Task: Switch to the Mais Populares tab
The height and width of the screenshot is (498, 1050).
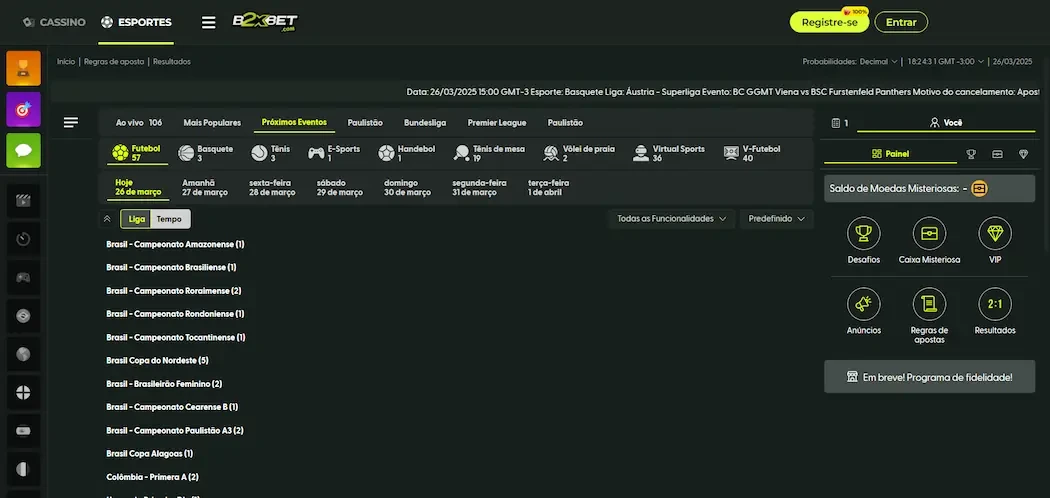Action: coord(212,123)
